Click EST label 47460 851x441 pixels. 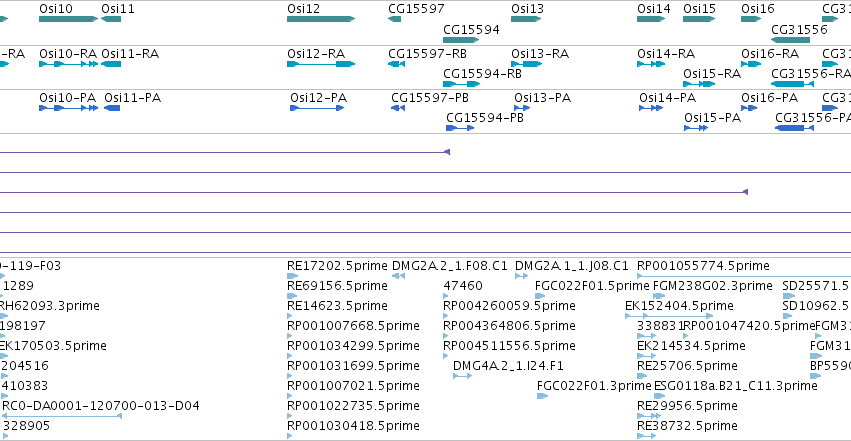[463, 286]
